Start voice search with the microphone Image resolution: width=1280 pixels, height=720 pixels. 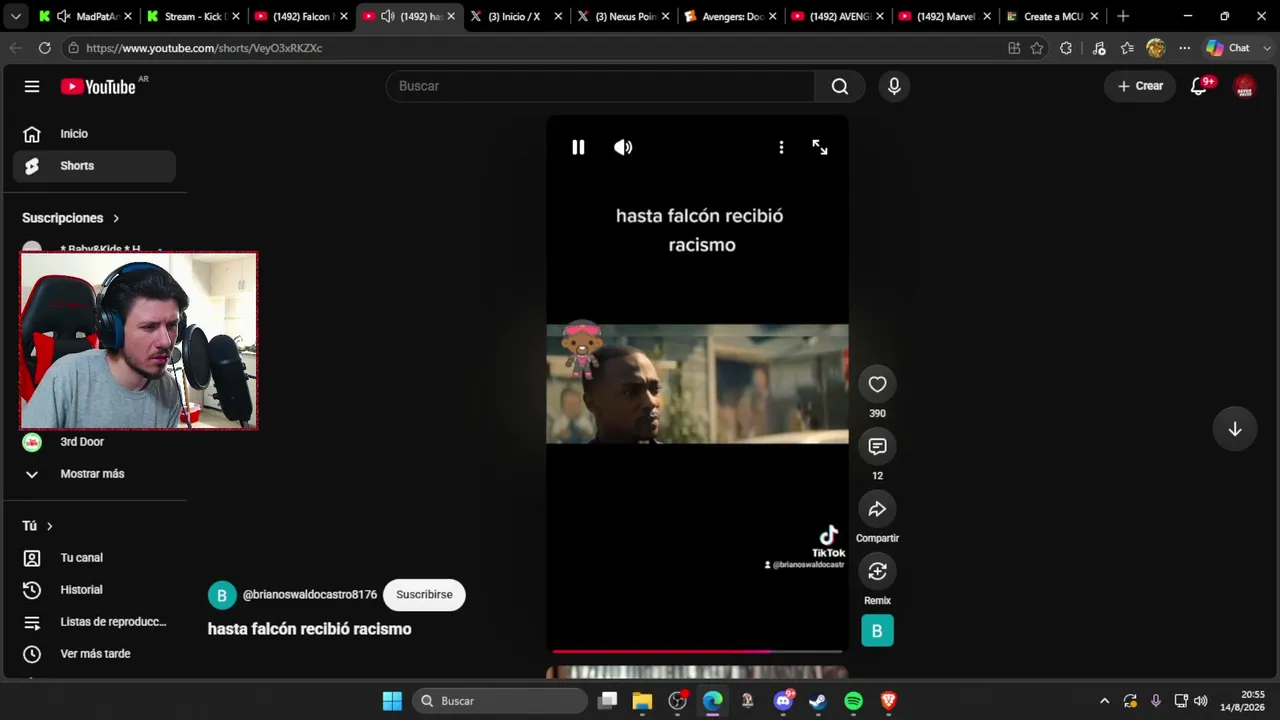pyautogui.click(x=894, y=86)
